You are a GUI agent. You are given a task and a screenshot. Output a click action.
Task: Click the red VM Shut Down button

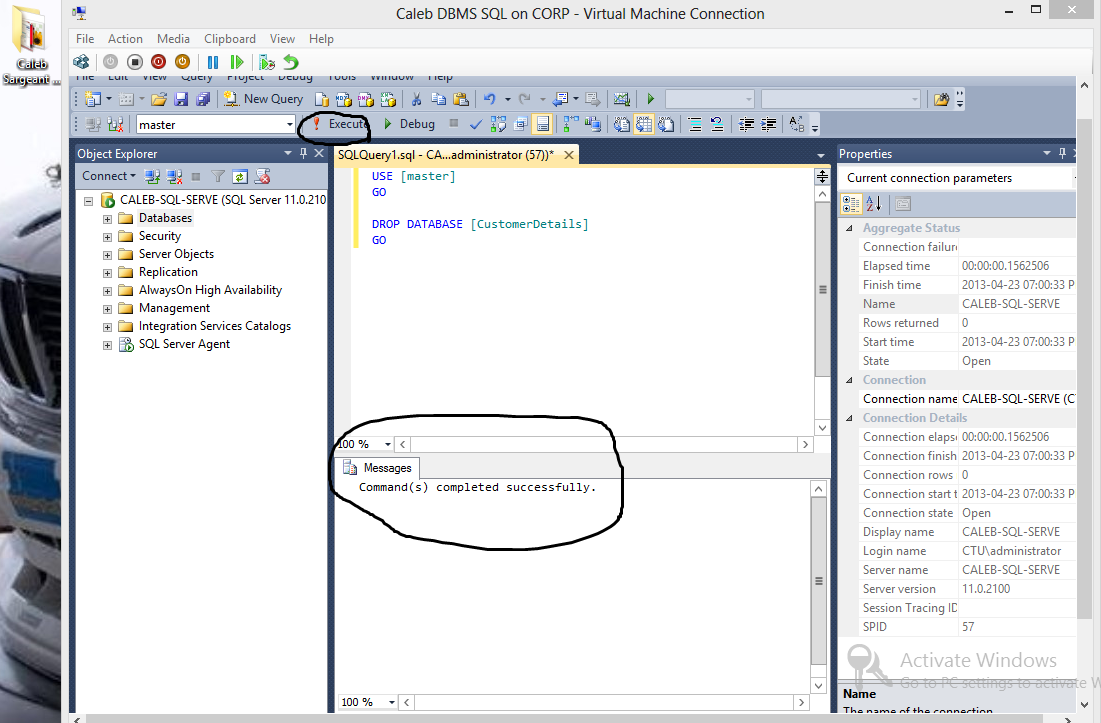[159, 62]
